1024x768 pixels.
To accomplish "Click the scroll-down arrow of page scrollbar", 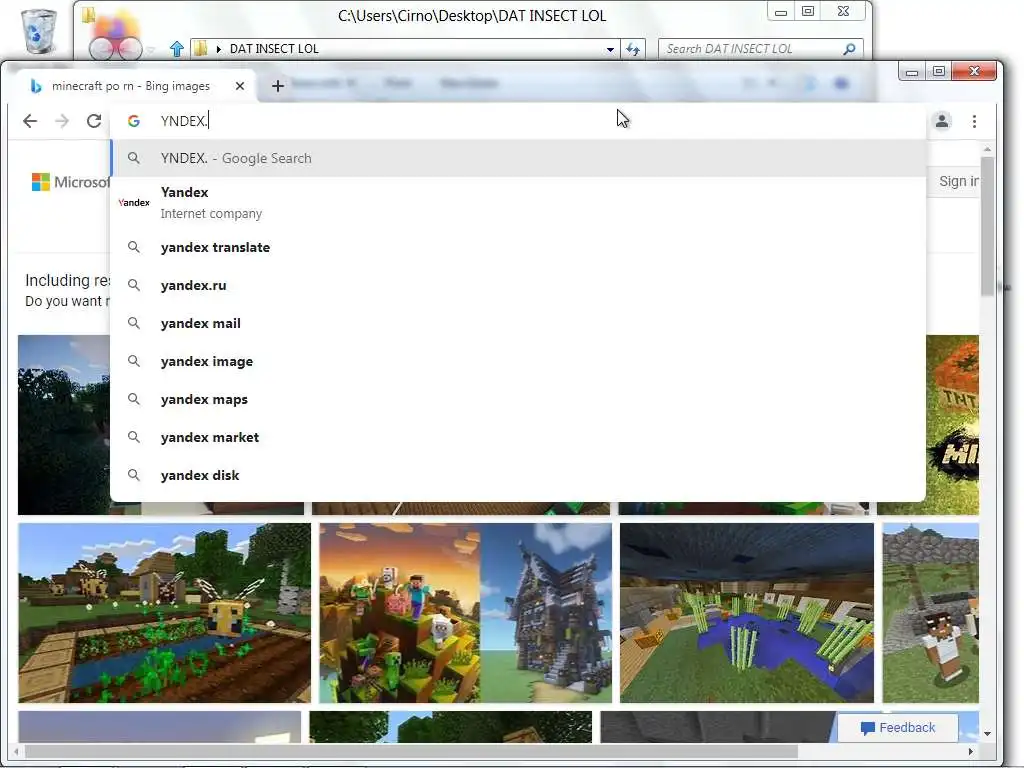I will (987, 734).
